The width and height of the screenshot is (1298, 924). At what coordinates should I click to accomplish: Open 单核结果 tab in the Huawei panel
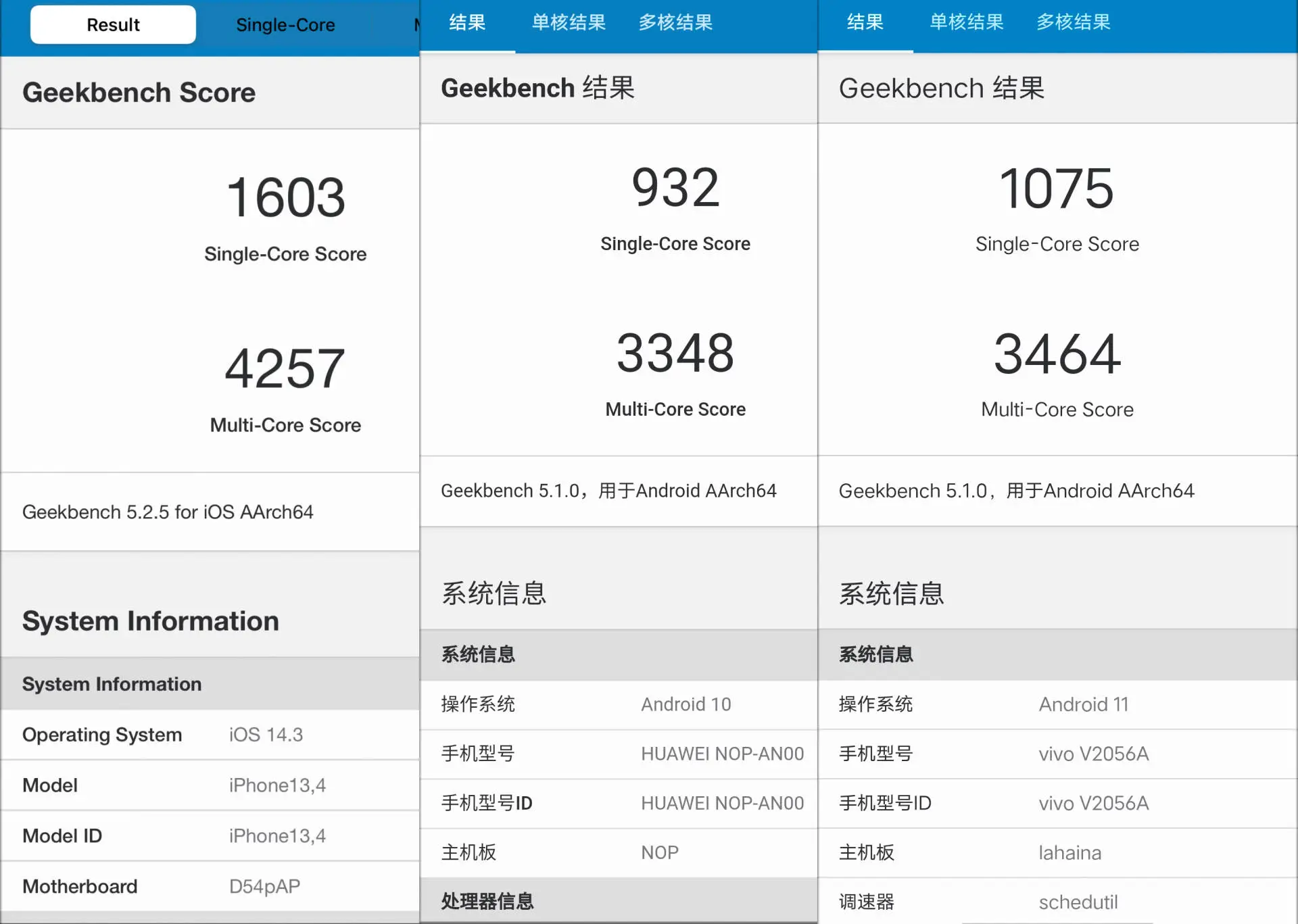click(x=569, y=22)
